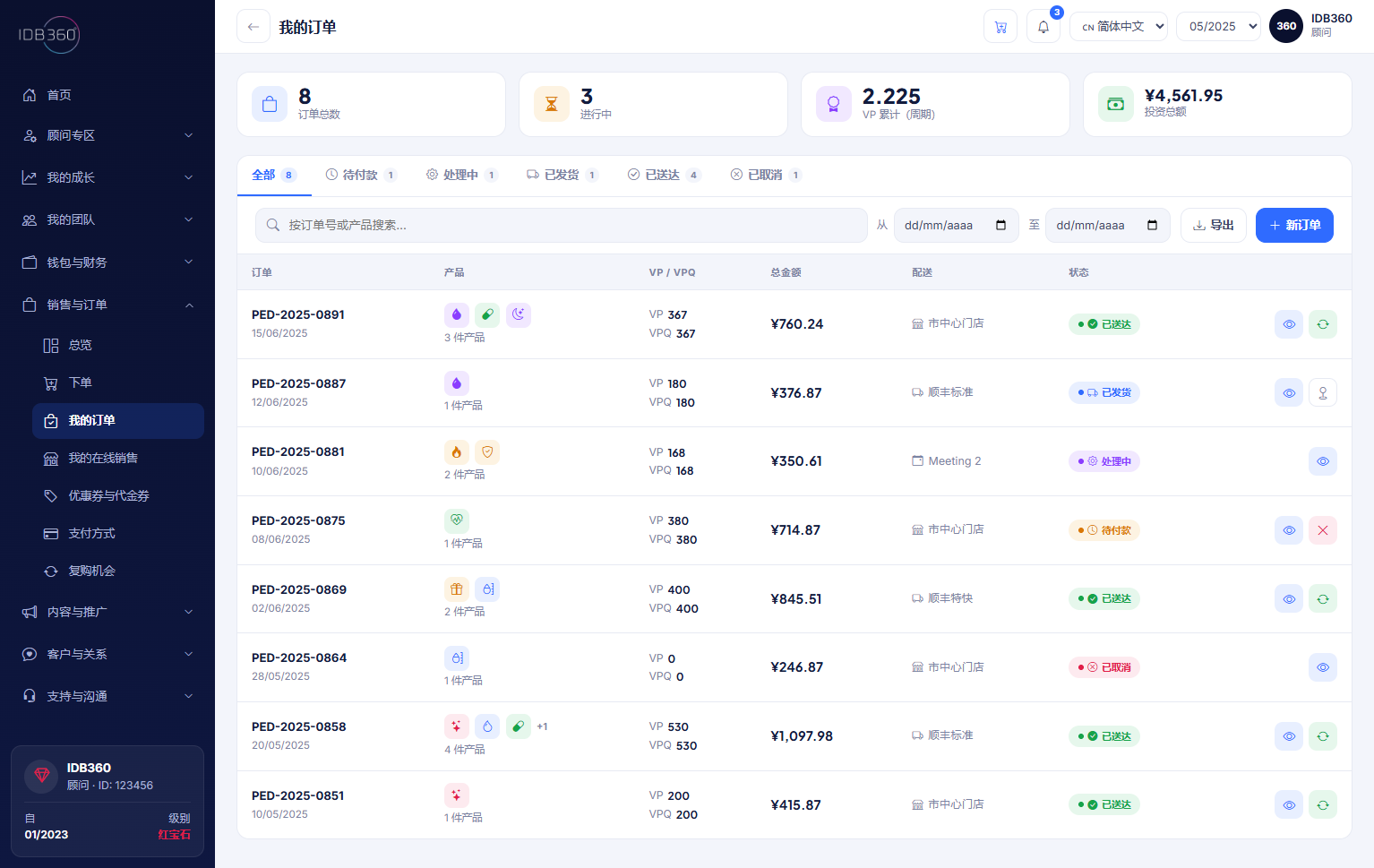Open calendar picker on start date field
This screenshot has height=868, width=1374.
(1001, 225)
